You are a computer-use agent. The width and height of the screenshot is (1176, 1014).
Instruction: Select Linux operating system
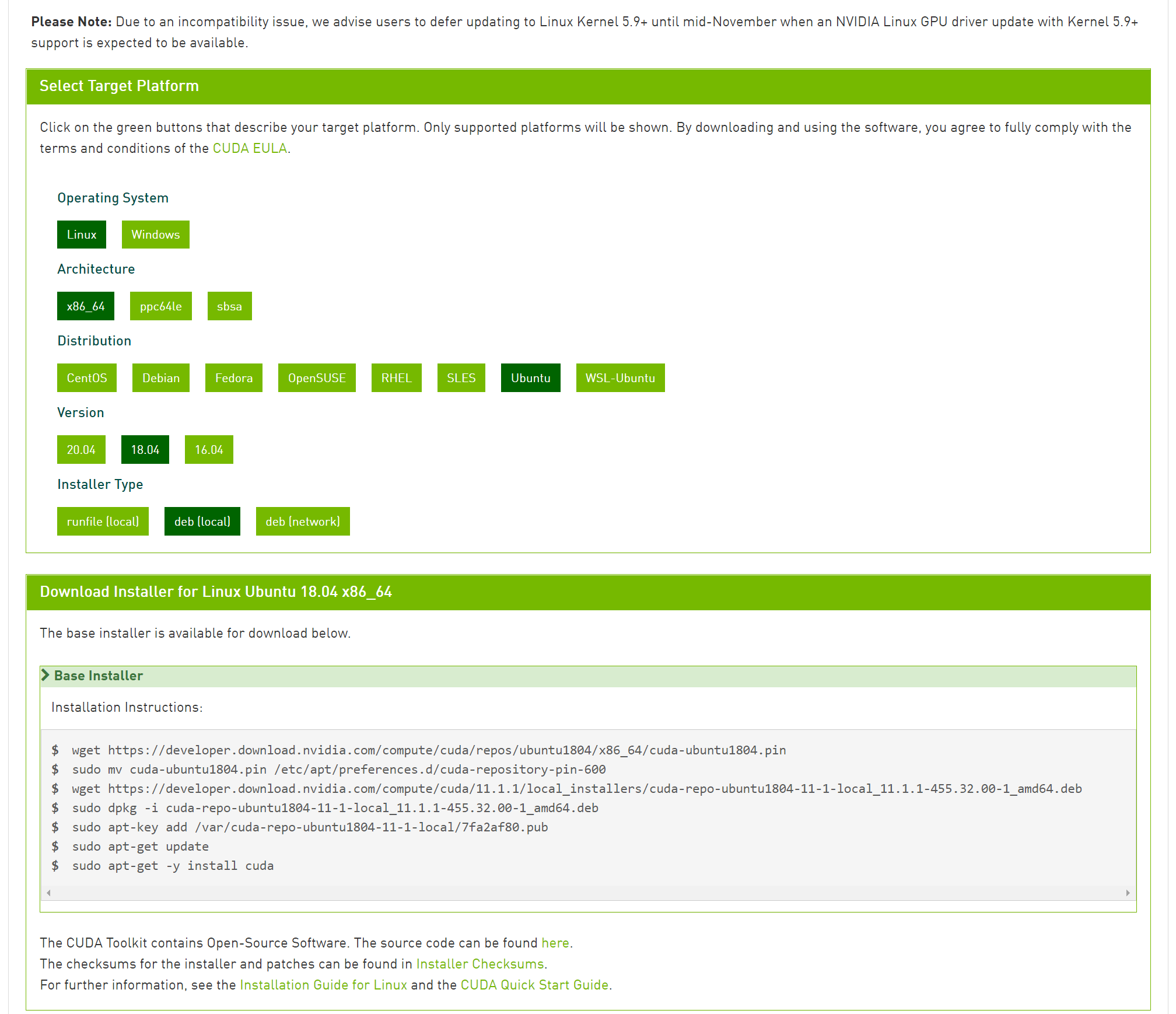click(82, 235)
